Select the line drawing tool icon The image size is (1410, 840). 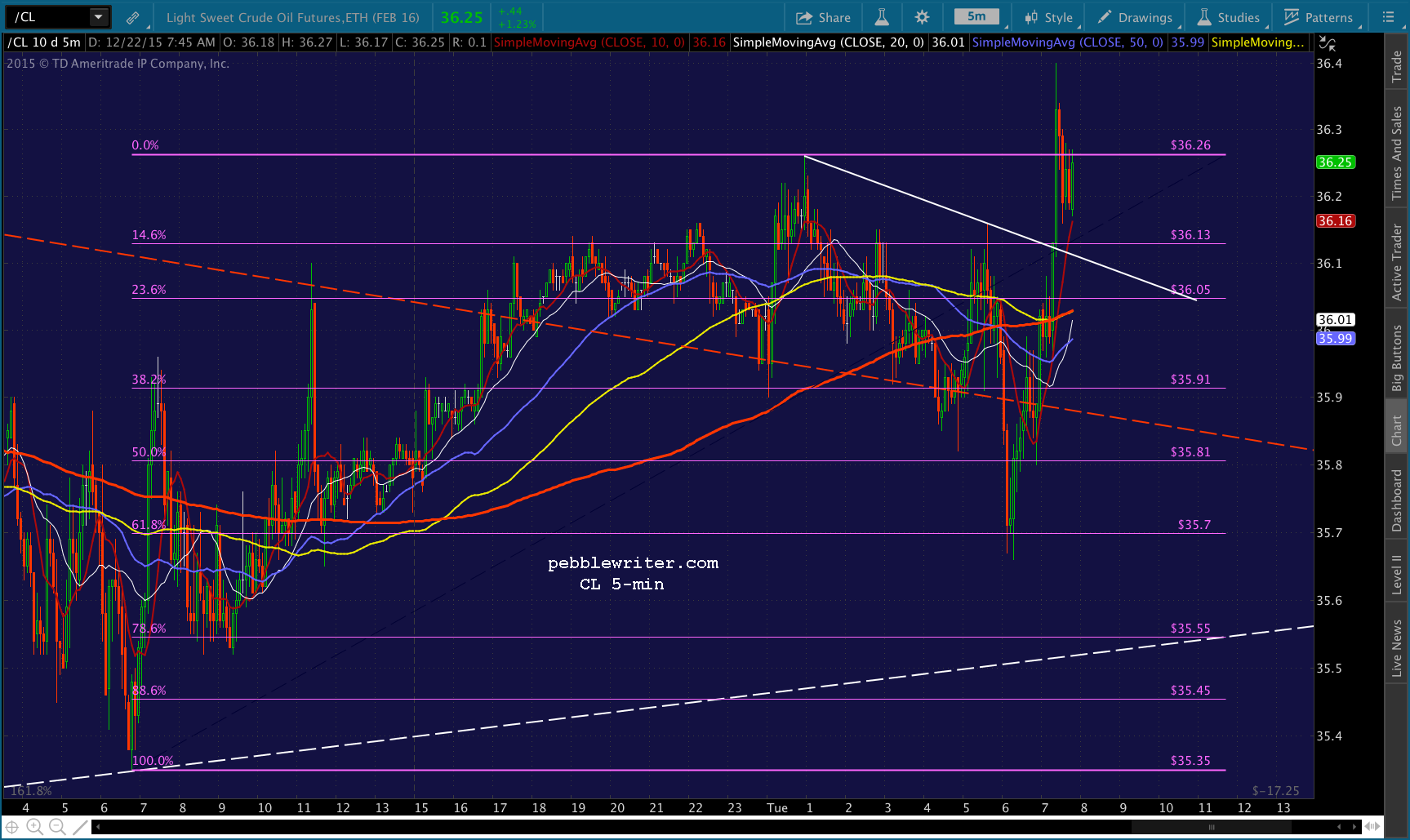coord(79,827)
